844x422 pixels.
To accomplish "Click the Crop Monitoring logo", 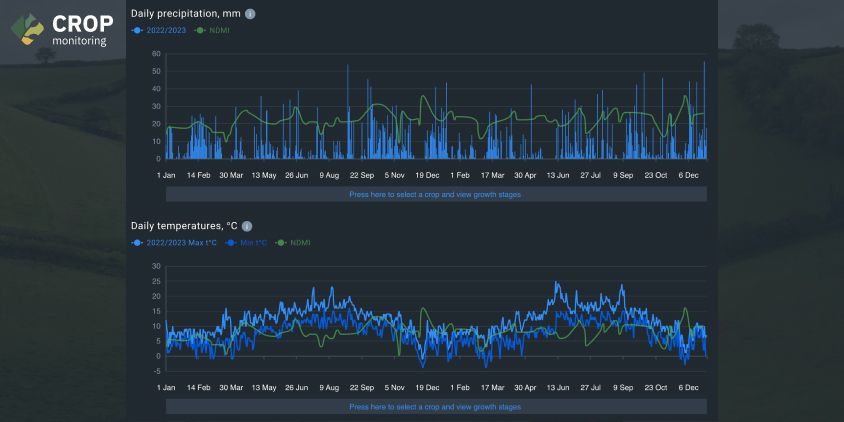I will click(62, 30).
